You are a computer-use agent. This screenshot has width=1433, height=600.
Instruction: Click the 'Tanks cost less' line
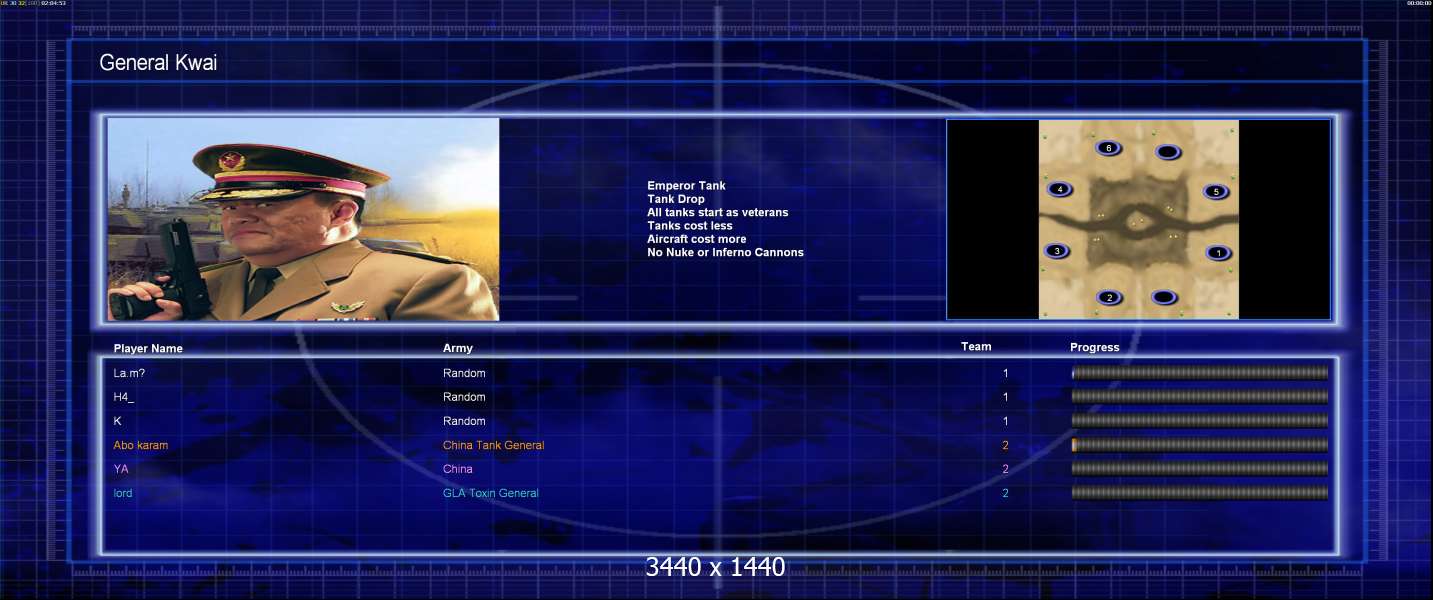click(x=689, y=226)
